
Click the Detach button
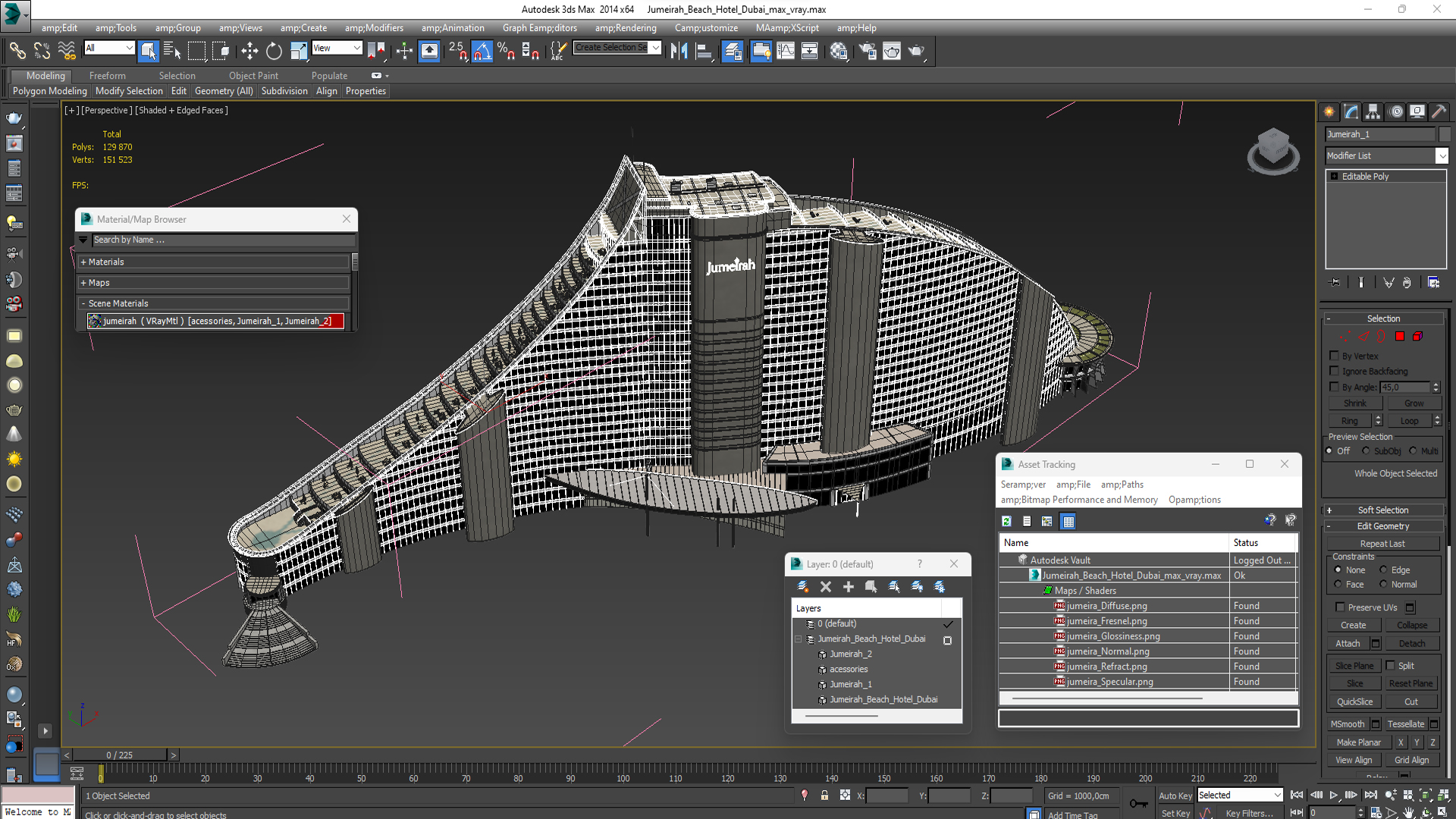pyautogui.click(x=1412, y=644)
